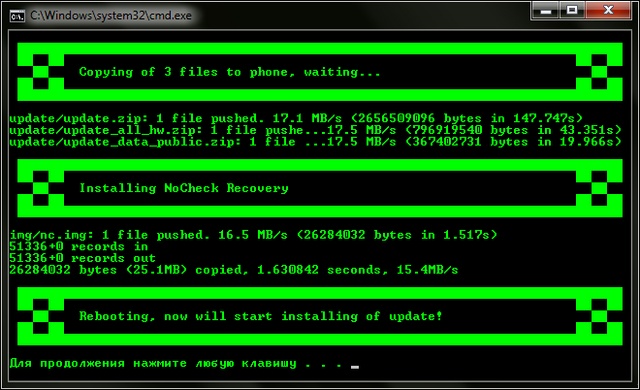This screenshot has height=390, width=640.
Task: Click the text "51336+0 records out"
Action: pyautogui.click(x=82, y=258)
